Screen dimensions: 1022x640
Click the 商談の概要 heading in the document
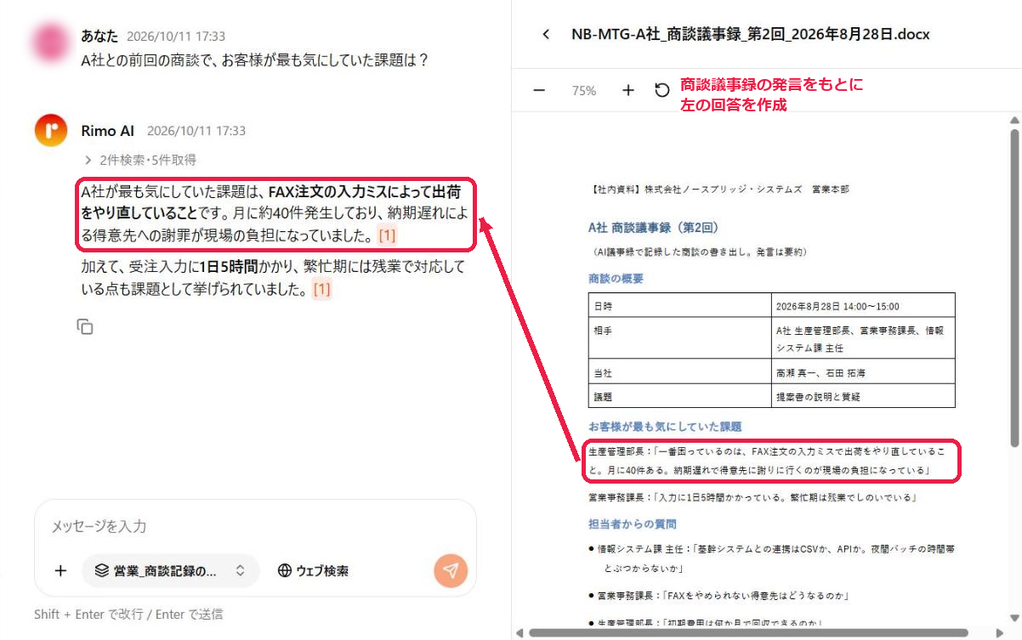(x=616, y=278)
